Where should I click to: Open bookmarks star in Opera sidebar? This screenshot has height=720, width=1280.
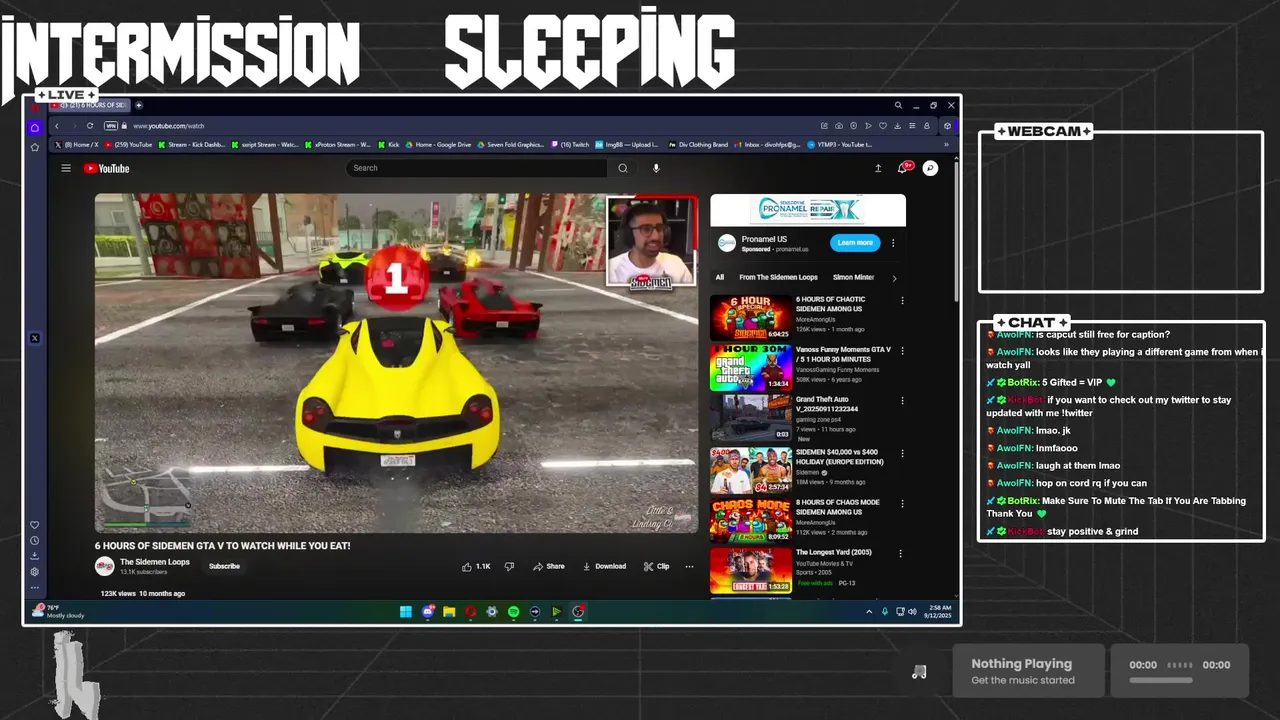coord(35,147)
